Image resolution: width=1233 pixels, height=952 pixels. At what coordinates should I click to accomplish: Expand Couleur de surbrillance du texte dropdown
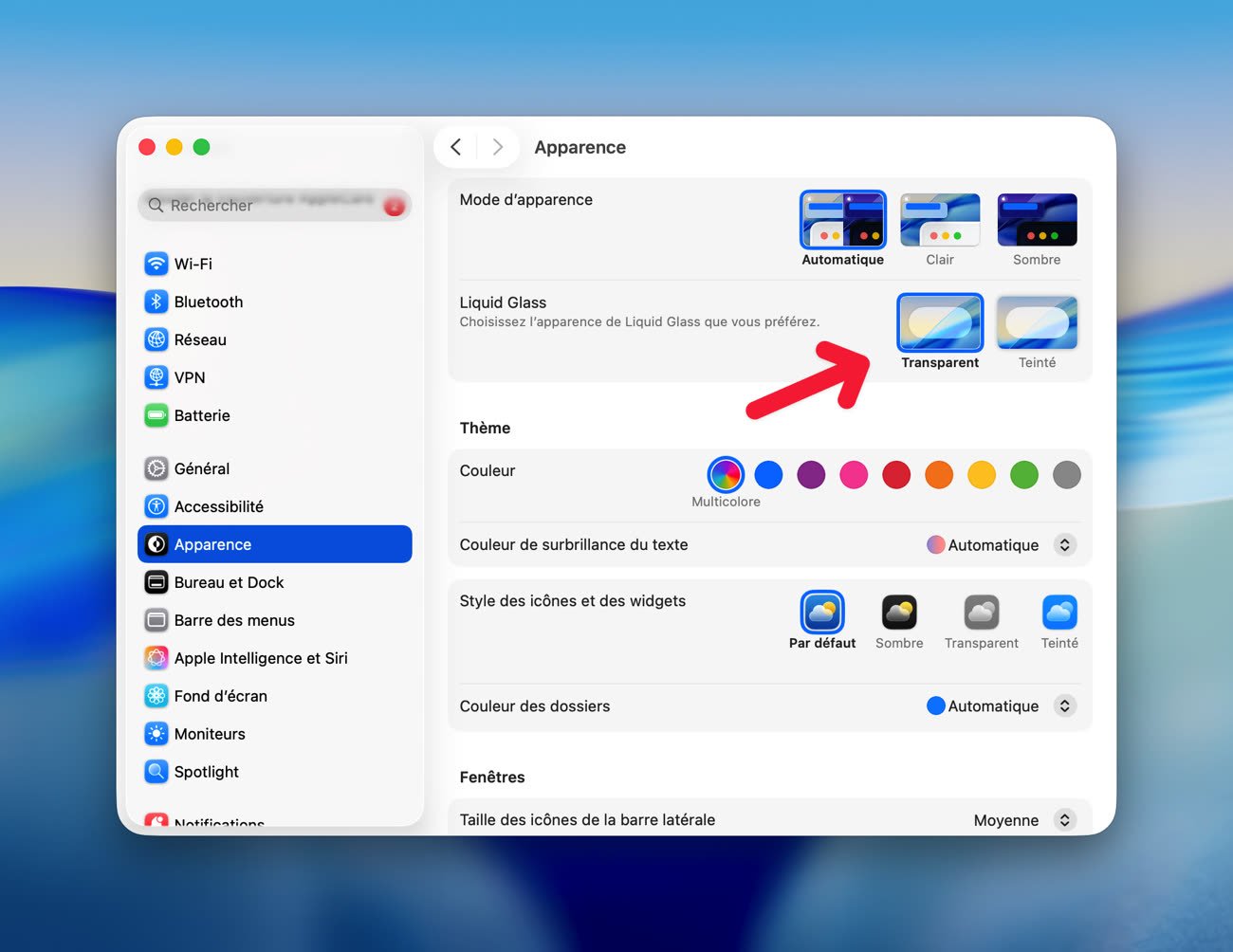[1064, 545]
